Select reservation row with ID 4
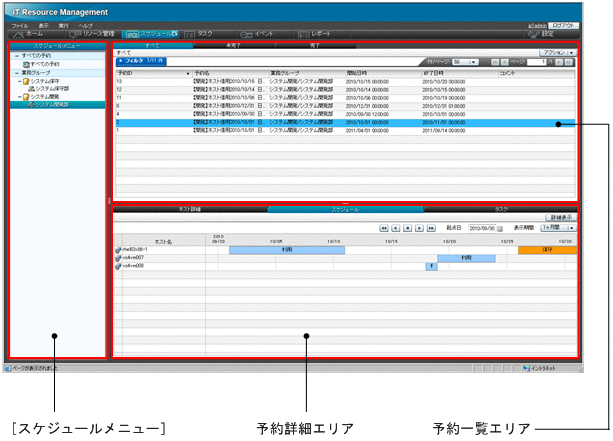 [345, 115]
